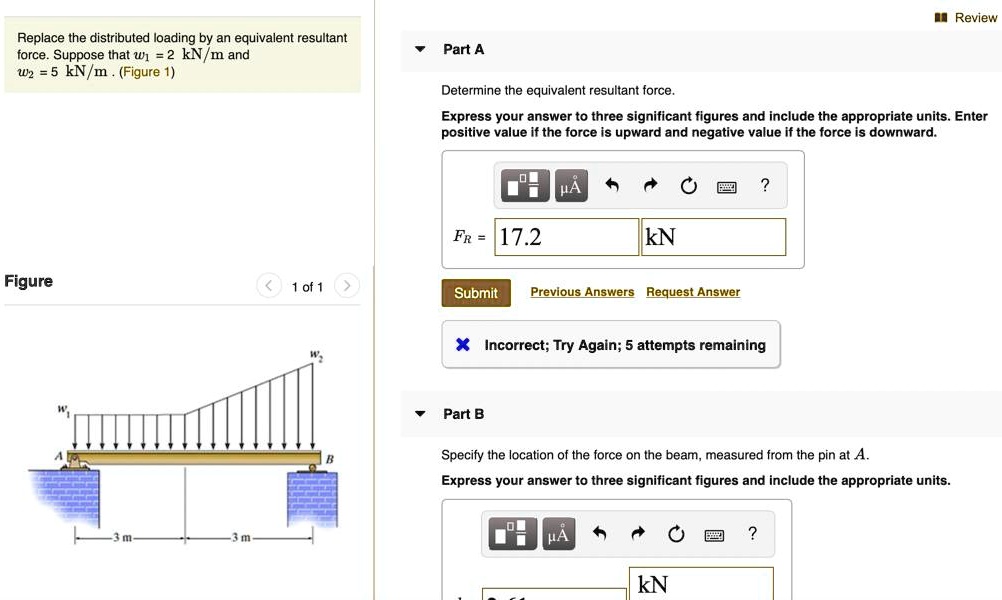Click the Request Answer link
This screenshot has width=1002, height=600.
pyautogui.click(x=693, y=291)
